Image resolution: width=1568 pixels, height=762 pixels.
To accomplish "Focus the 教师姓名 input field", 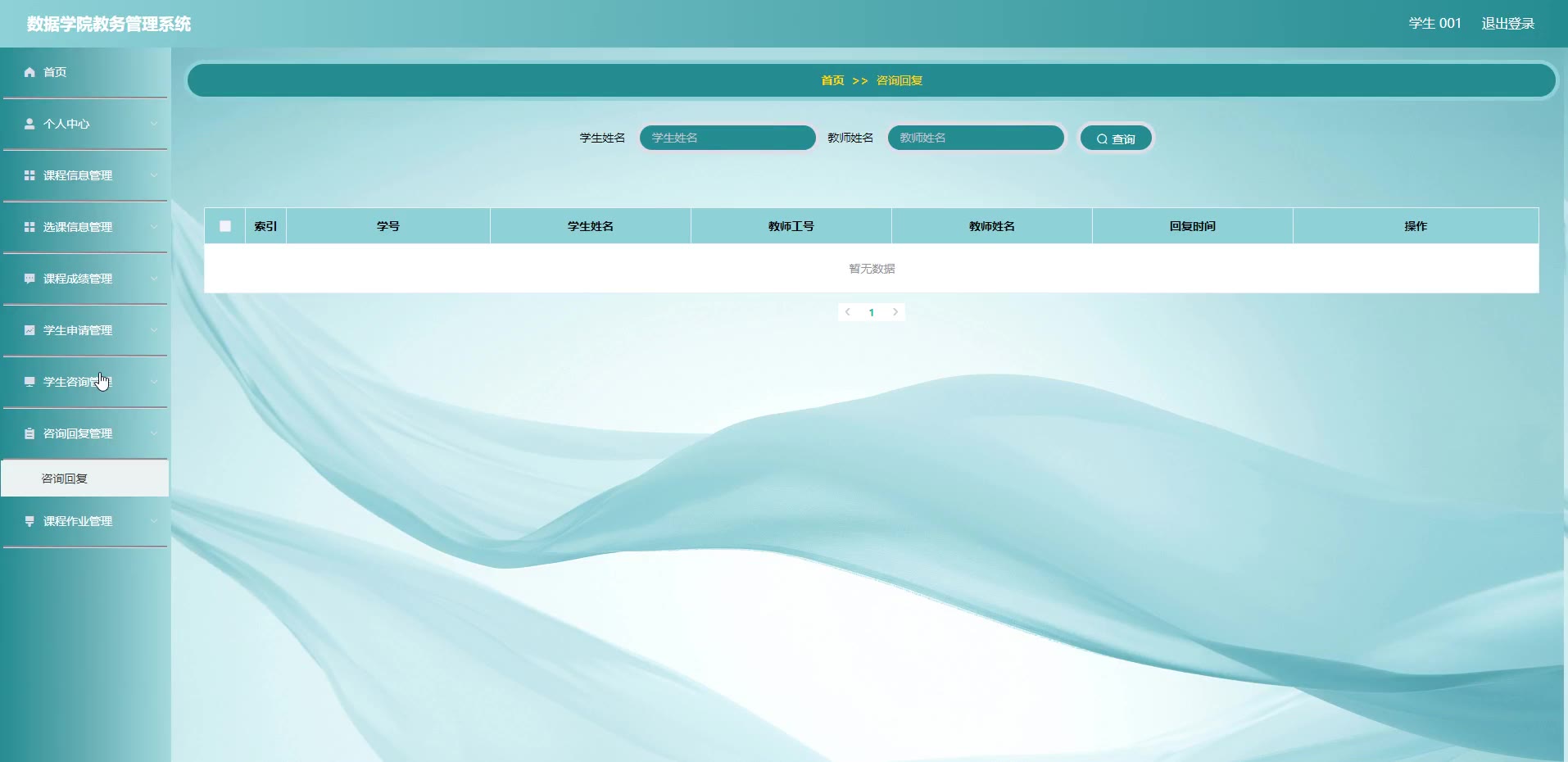I will pos(976,138).
